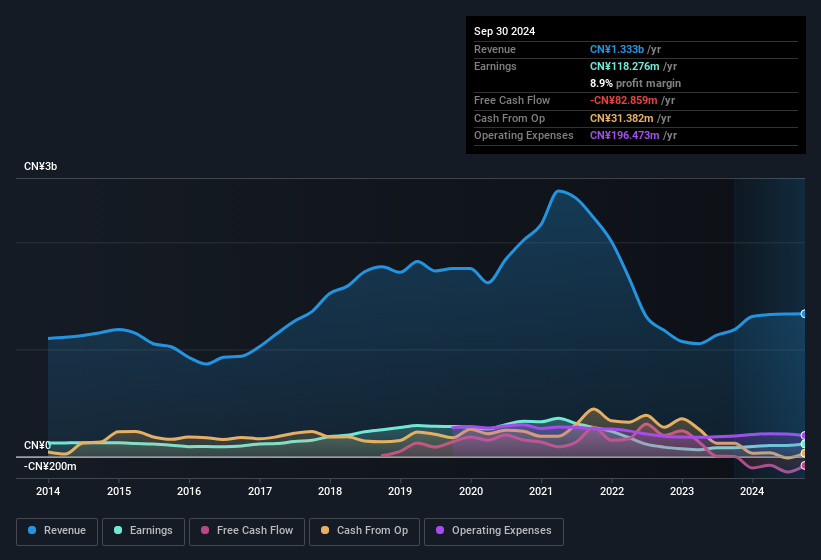Click the Revenue endpoint marker on chart
The height and width of the screenshot is (560, 821).
(x=804, y=314)
